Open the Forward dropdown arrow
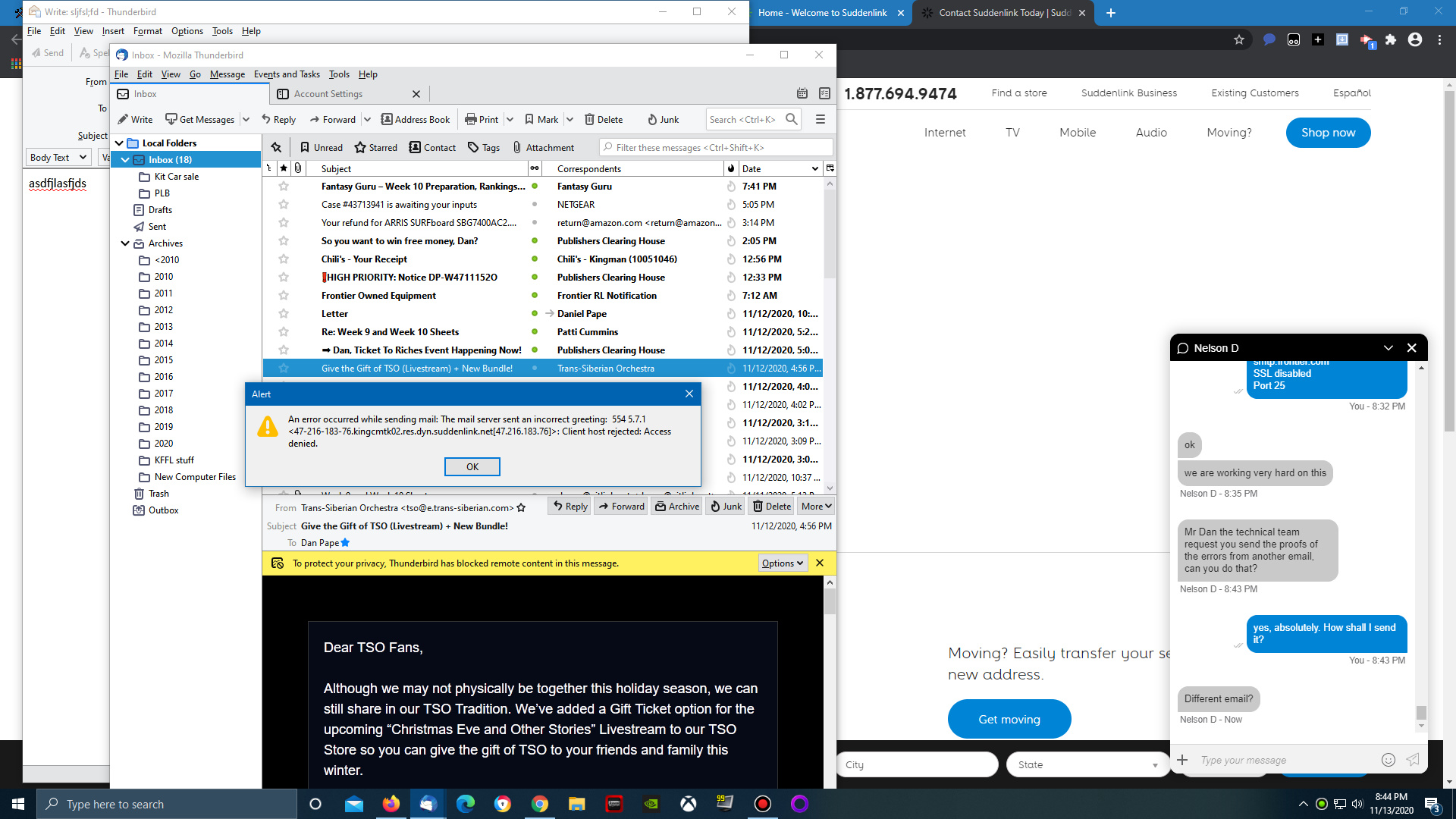The image size is (1456, 819). (367, 119)
